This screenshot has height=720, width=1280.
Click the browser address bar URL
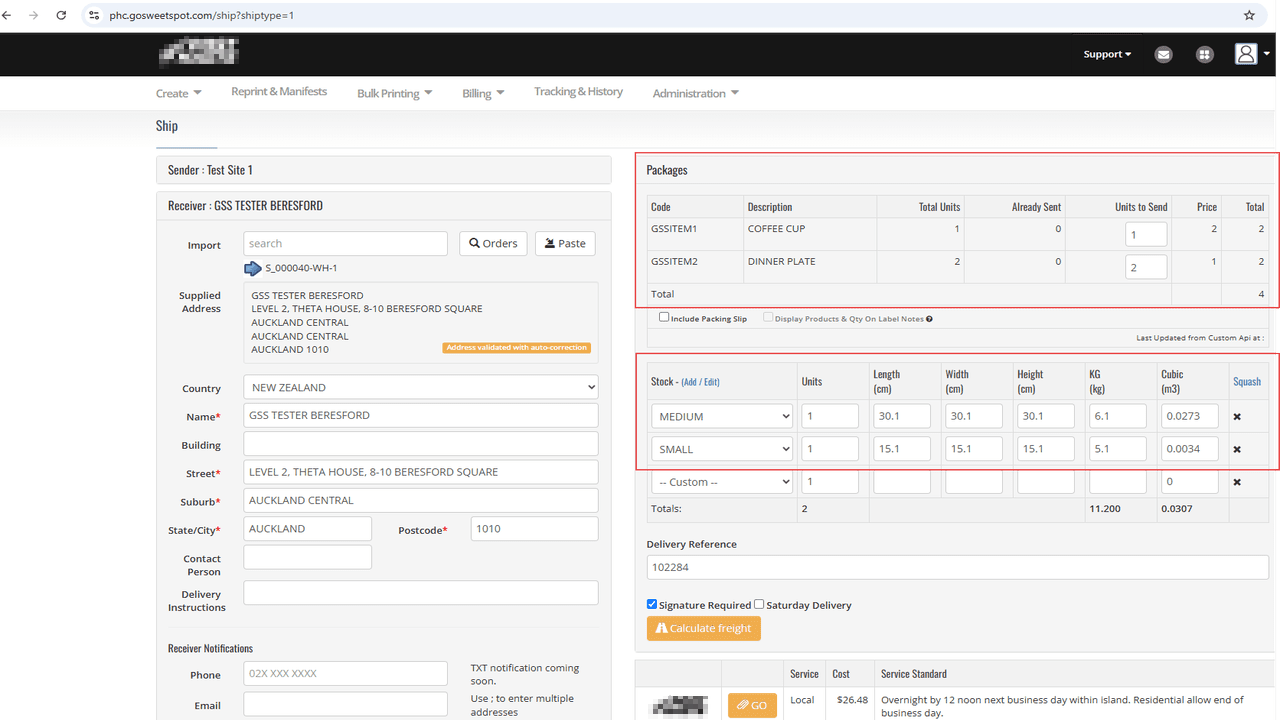(x=202, y=16)
